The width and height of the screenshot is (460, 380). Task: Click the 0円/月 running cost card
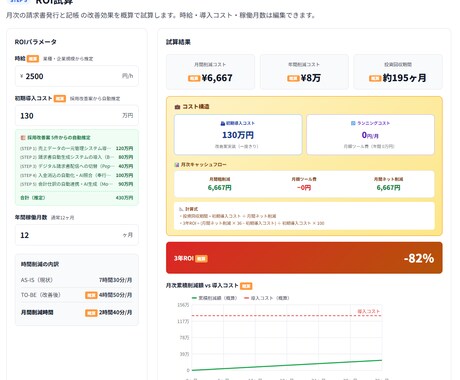[370, 135]
